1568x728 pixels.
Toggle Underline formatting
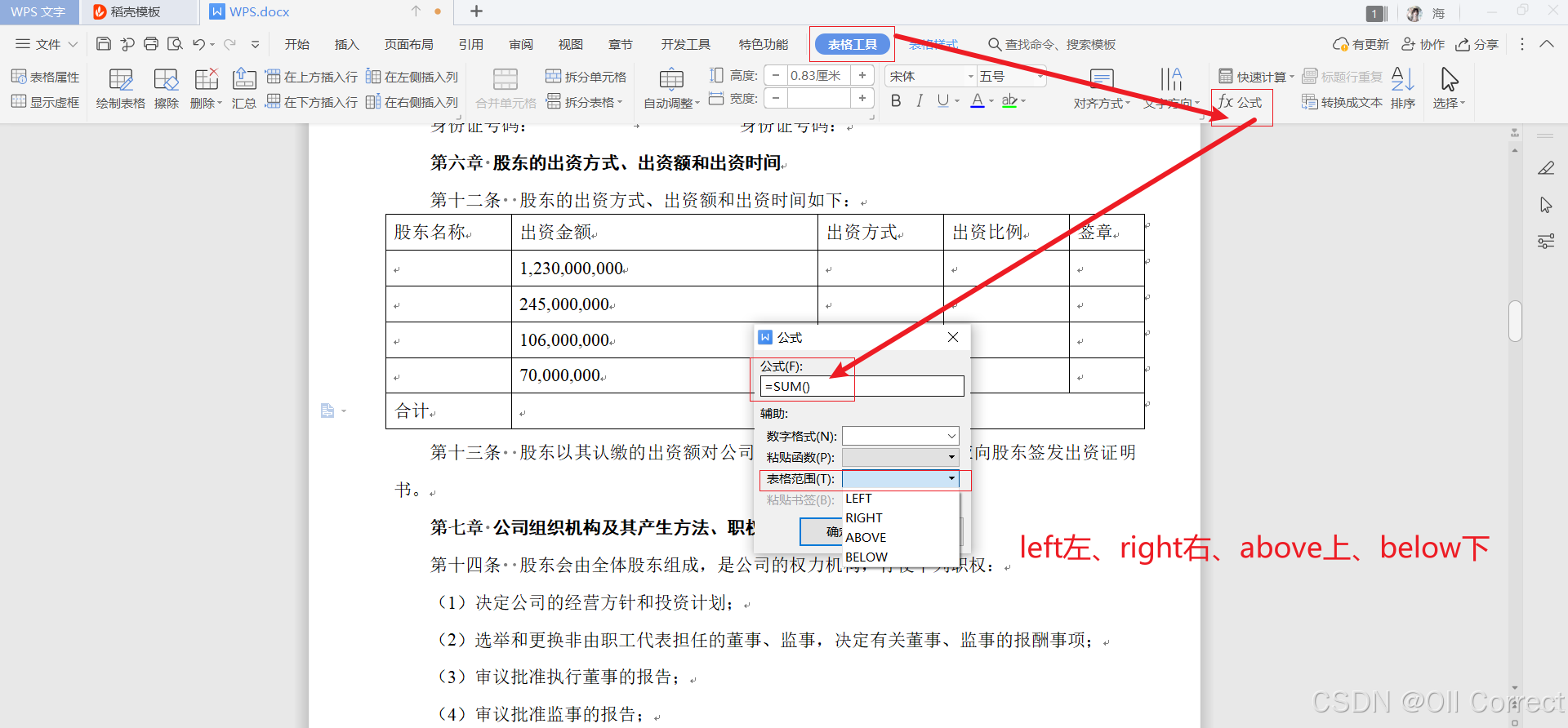(x=943, y=100)
